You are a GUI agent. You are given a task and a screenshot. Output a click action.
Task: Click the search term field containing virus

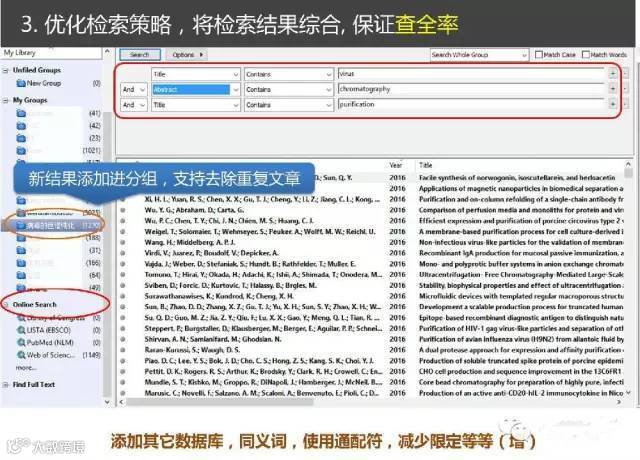point(471,74)
